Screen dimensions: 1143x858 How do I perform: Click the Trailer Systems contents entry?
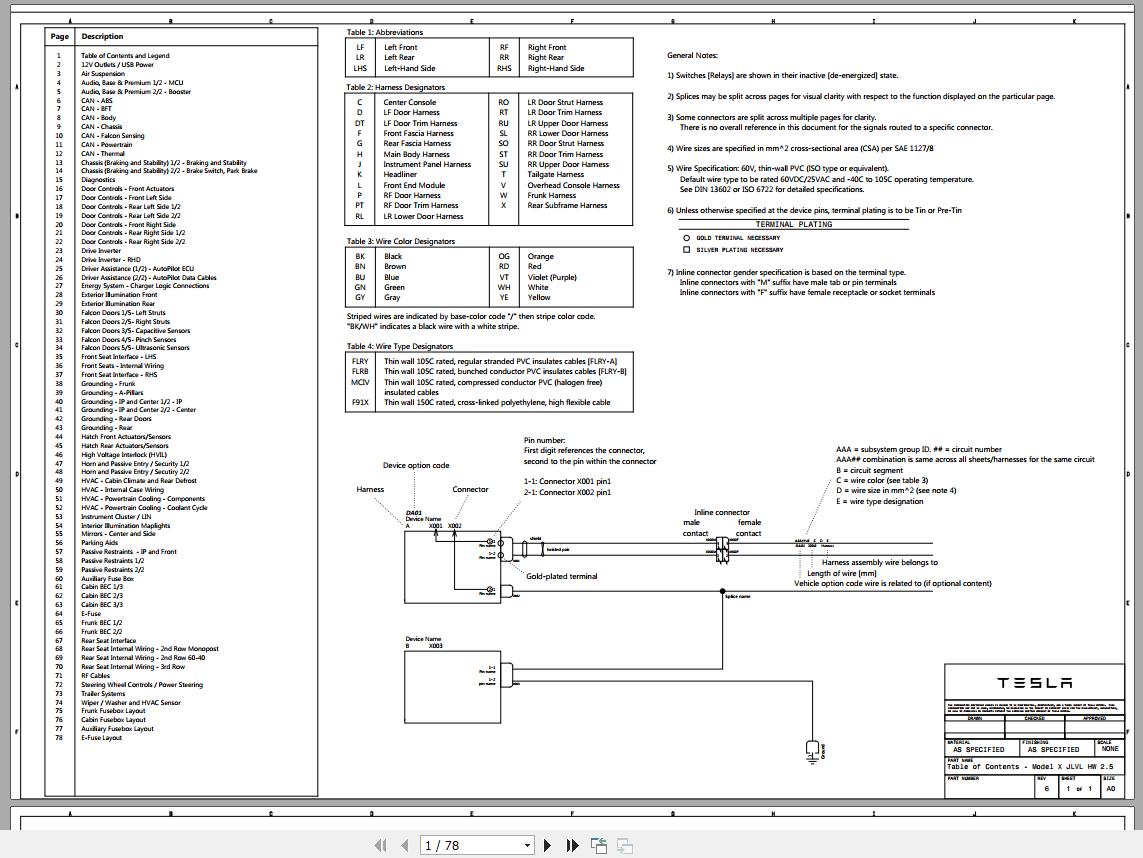pos(104,693)
